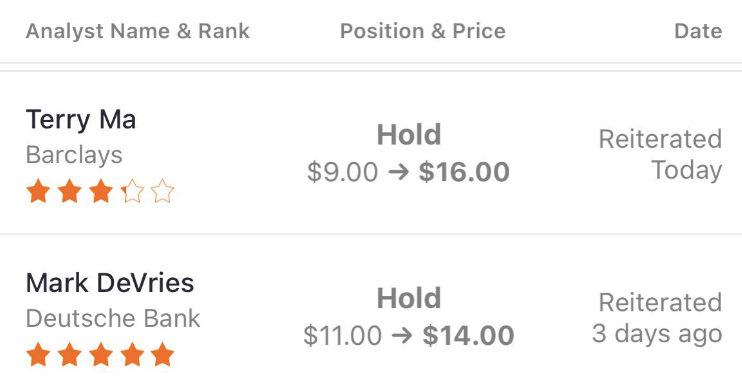Select the Deutsche Bank firm name
This screenshot has width=742, height=390.
tap(113, 318)
